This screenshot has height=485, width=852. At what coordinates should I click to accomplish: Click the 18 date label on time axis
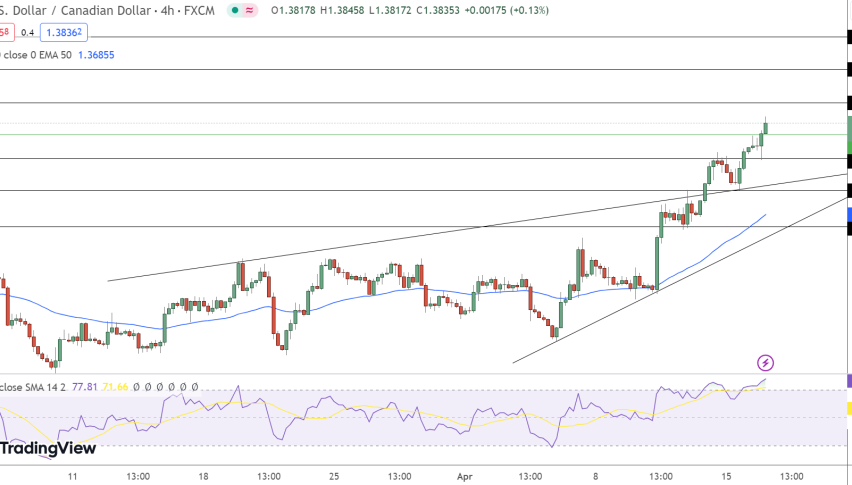click(x=203, y=476)
